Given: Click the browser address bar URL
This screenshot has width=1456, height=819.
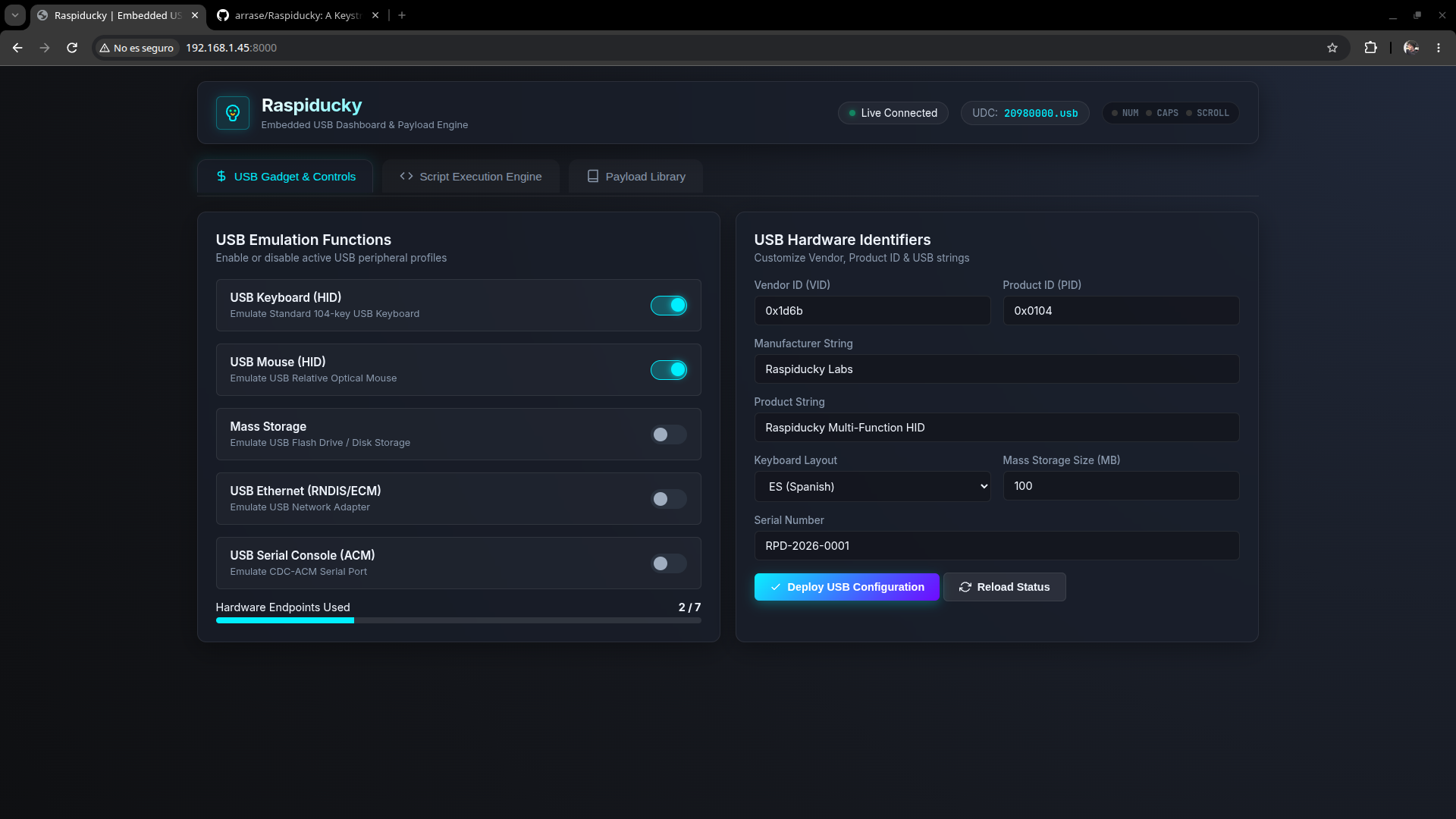Looking at the screenshot, I should point(231,48).
